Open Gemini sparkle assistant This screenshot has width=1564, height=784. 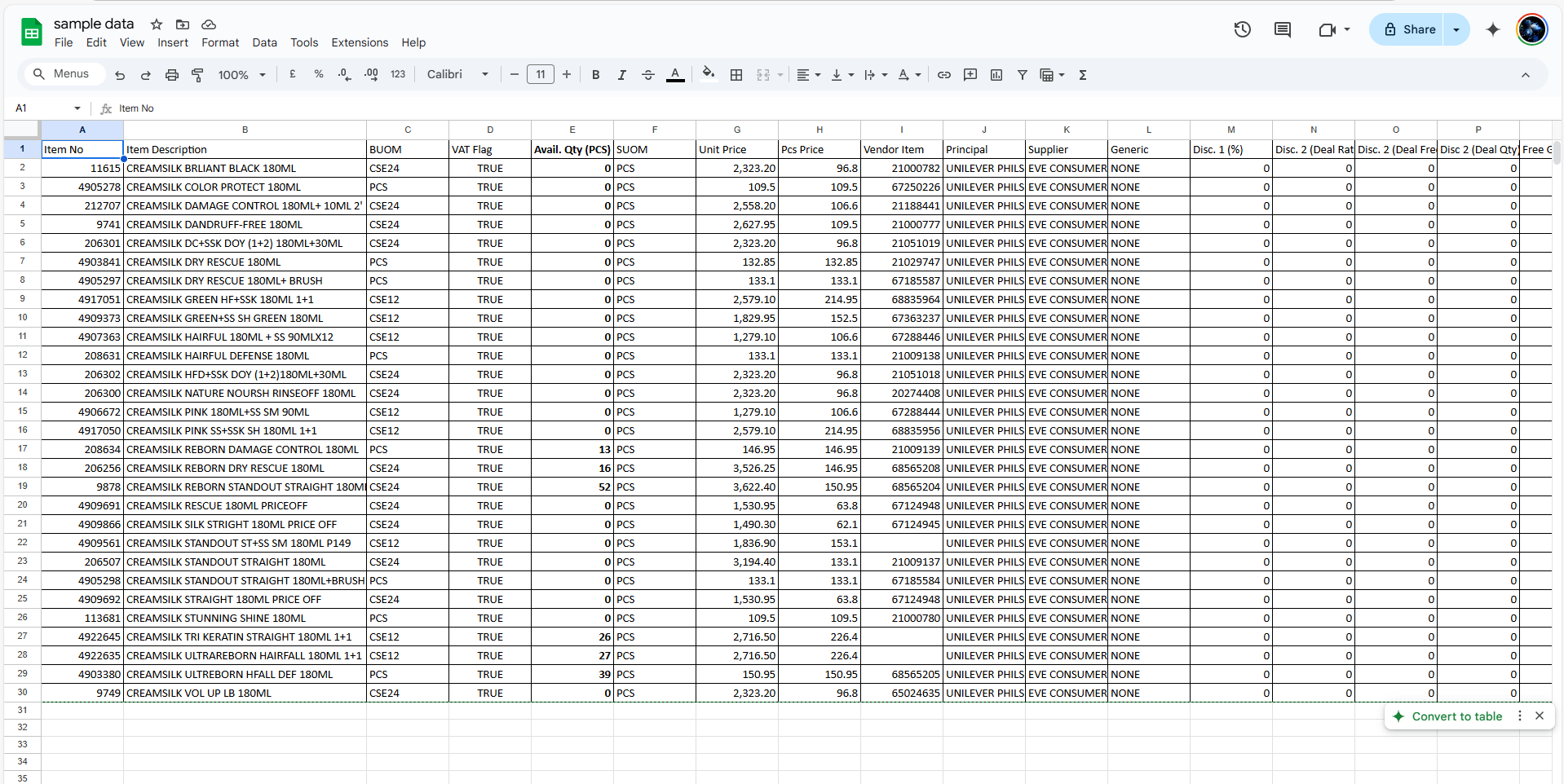coord(1493,30)
